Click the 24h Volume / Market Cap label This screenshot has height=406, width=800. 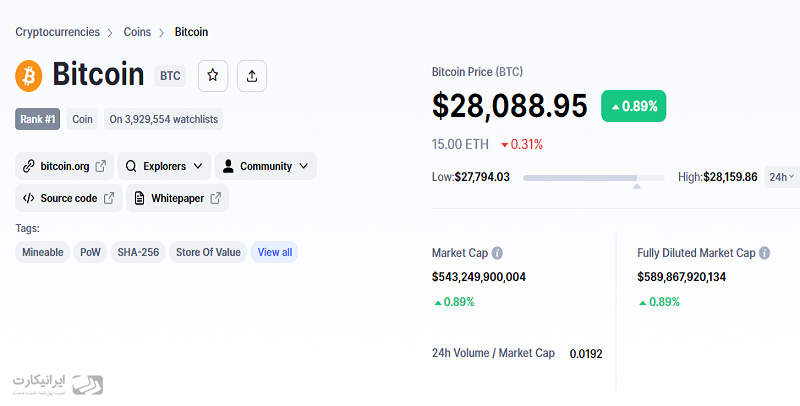pos(493,353)
